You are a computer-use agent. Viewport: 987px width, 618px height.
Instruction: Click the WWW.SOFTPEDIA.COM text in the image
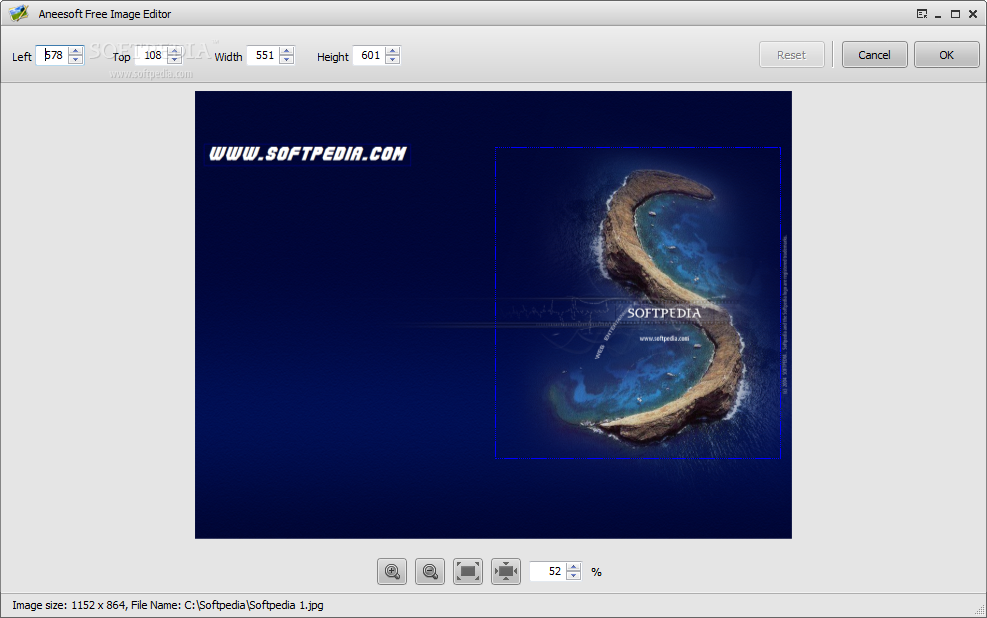(308, 154)
